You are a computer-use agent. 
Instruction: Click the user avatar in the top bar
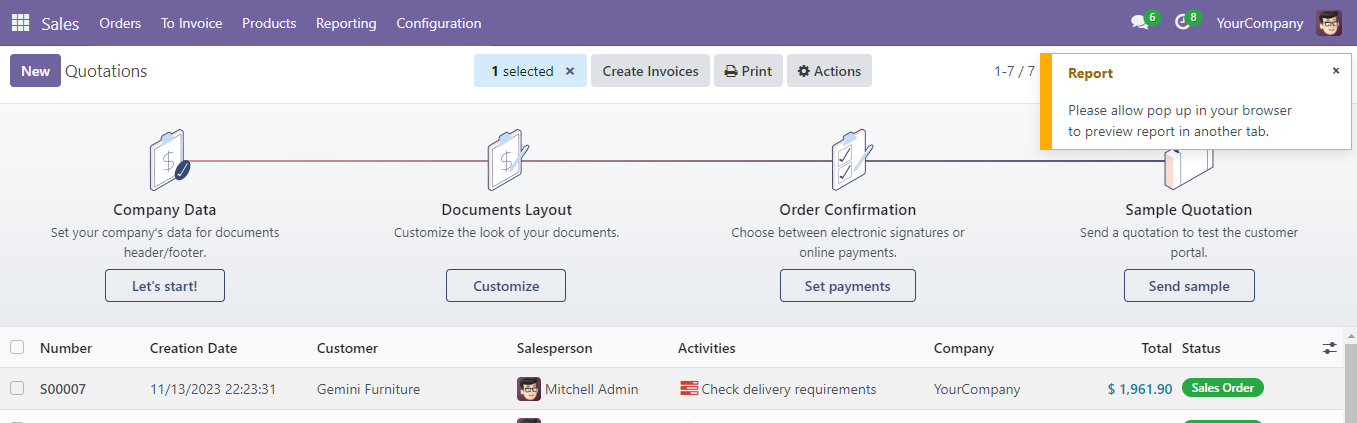[x=1329, y=23]
